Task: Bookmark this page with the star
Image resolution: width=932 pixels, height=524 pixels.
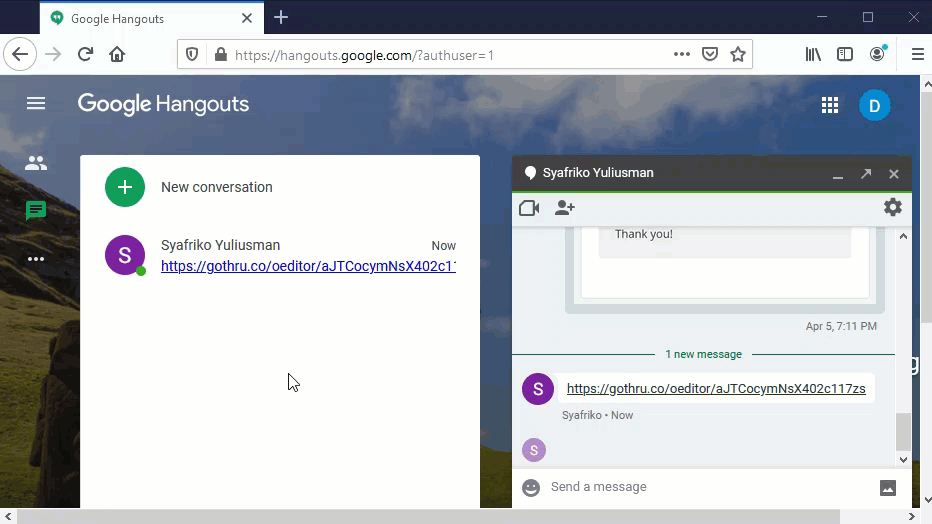Action: 738,55
